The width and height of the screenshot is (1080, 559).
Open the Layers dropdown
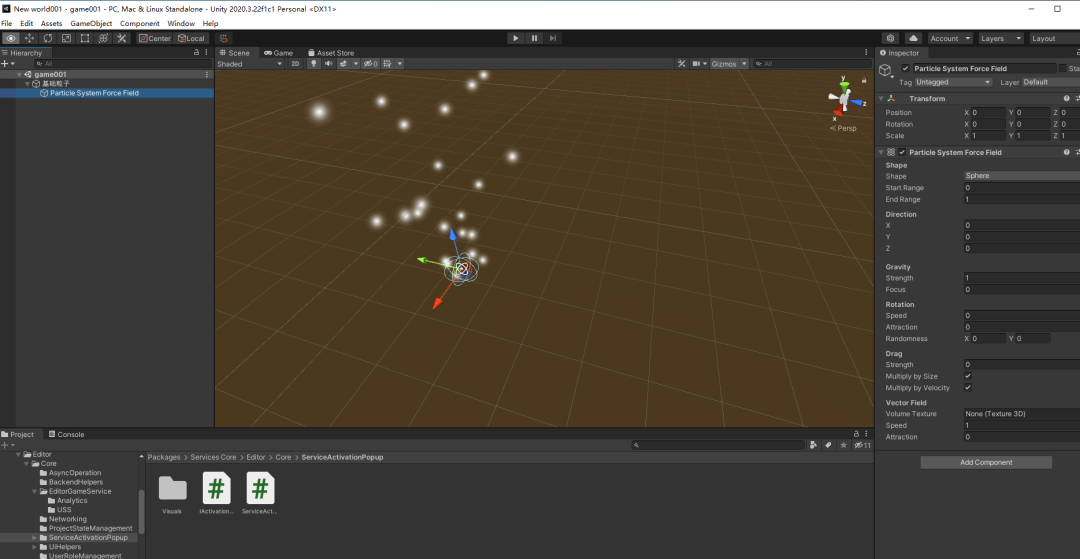1001,39
